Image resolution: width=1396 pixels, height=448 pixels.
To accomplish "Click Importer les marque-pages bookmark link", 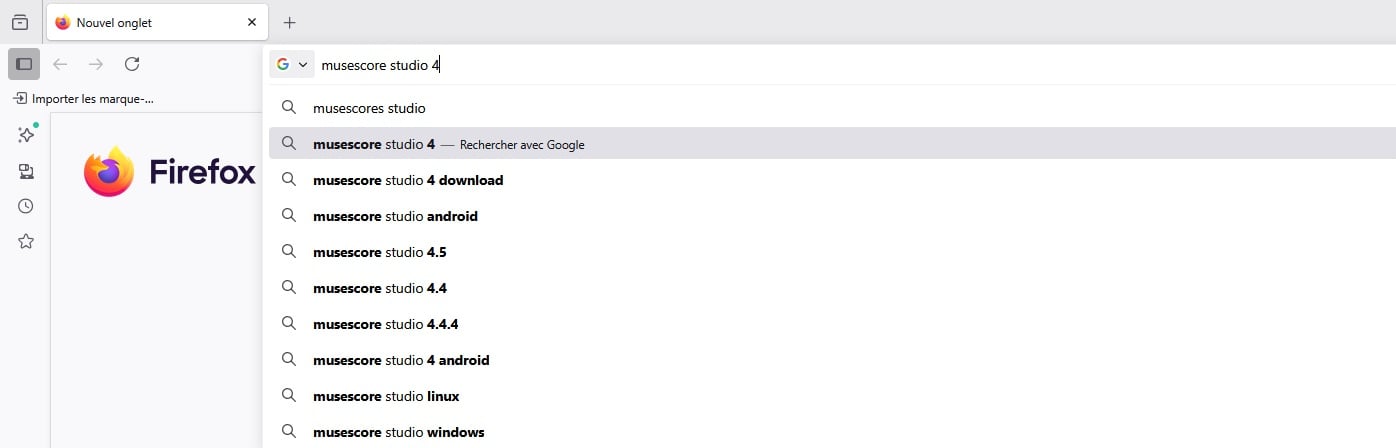I will (84, 99).
